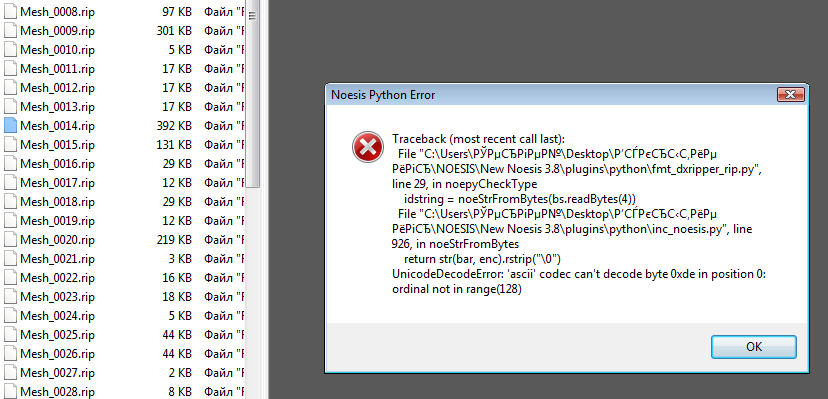Select file icon of Mesh_0009.rip
This screenshot has width=828, height=399.
(x=11, y=31)
